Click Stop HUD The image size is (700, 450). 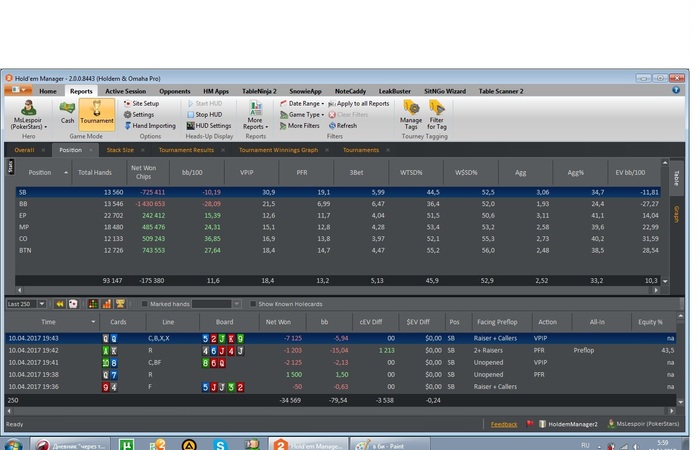pyautogui.click(x=204, y=114)
